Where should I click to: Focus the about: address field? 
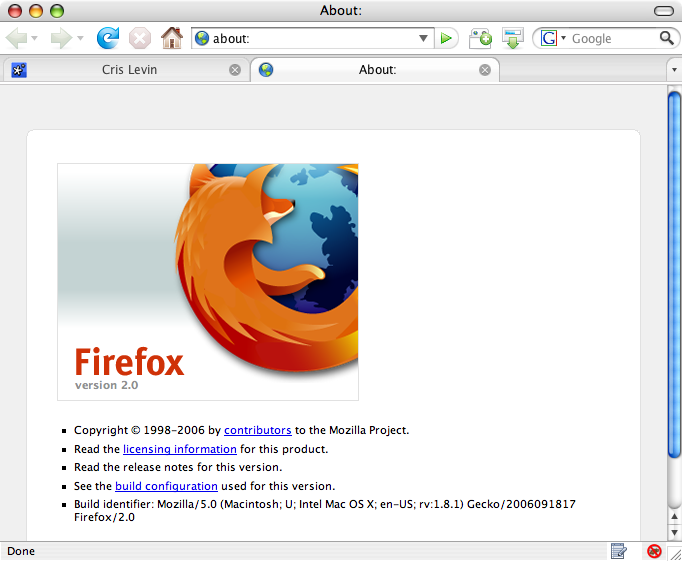click(x=312, y=38)
